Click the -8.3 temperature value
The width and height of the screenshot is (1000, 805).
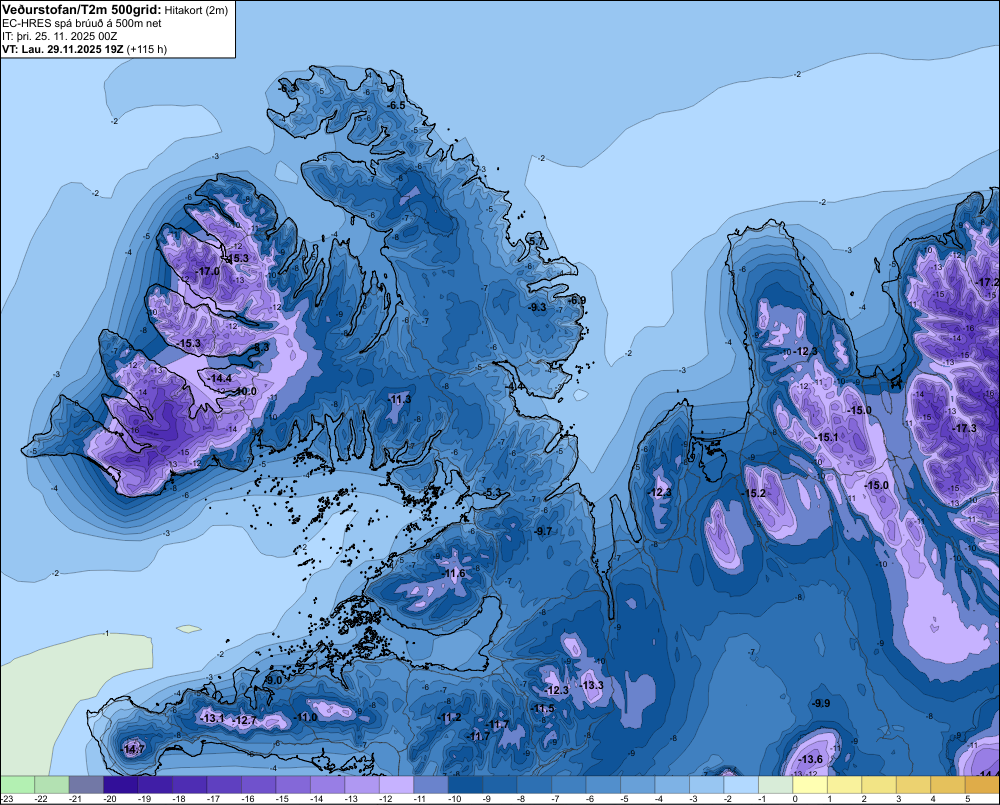click(261, 347)
